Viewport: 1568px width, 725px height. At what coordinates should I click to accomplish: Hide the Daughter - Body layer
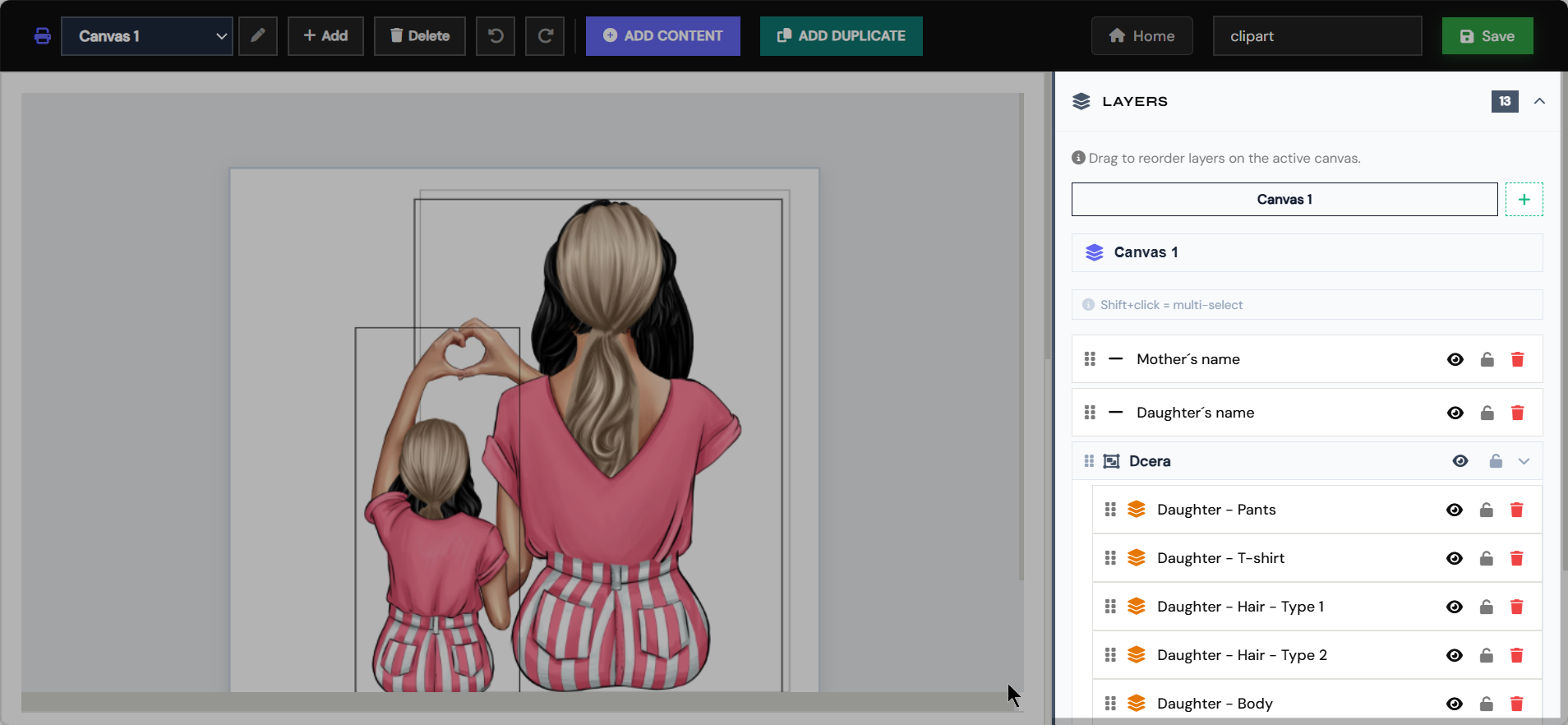[x=1455, y=704]
